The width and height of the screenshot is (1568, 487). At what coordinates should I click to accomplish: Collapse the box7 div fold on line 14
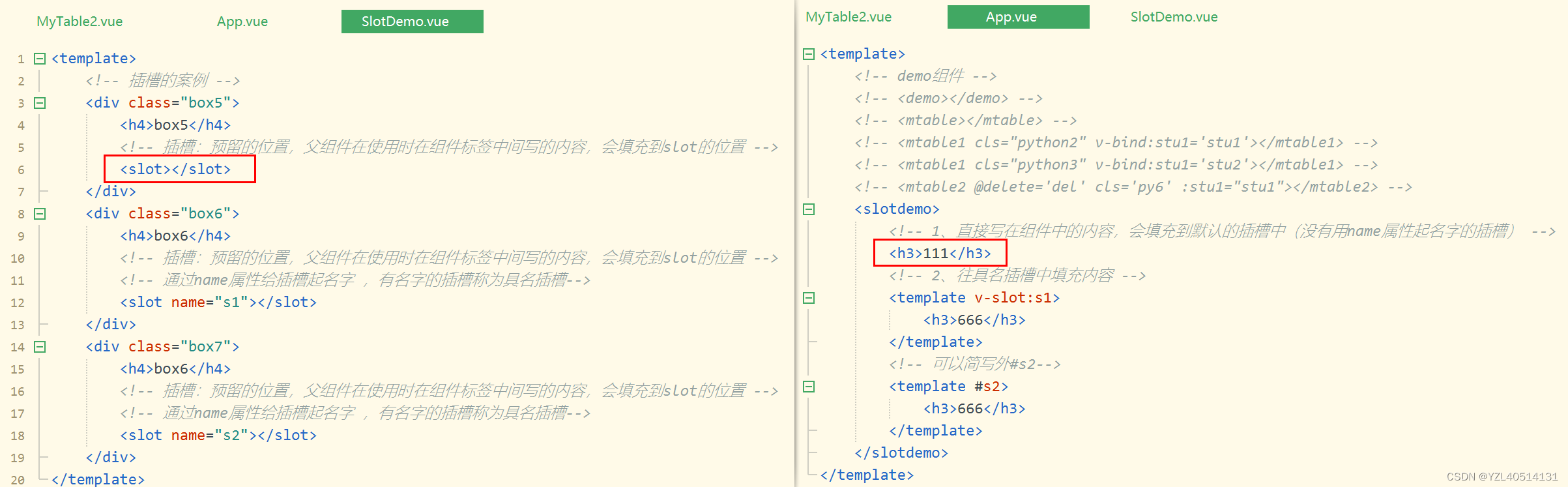pyautogui.click(x=40, y=347)
